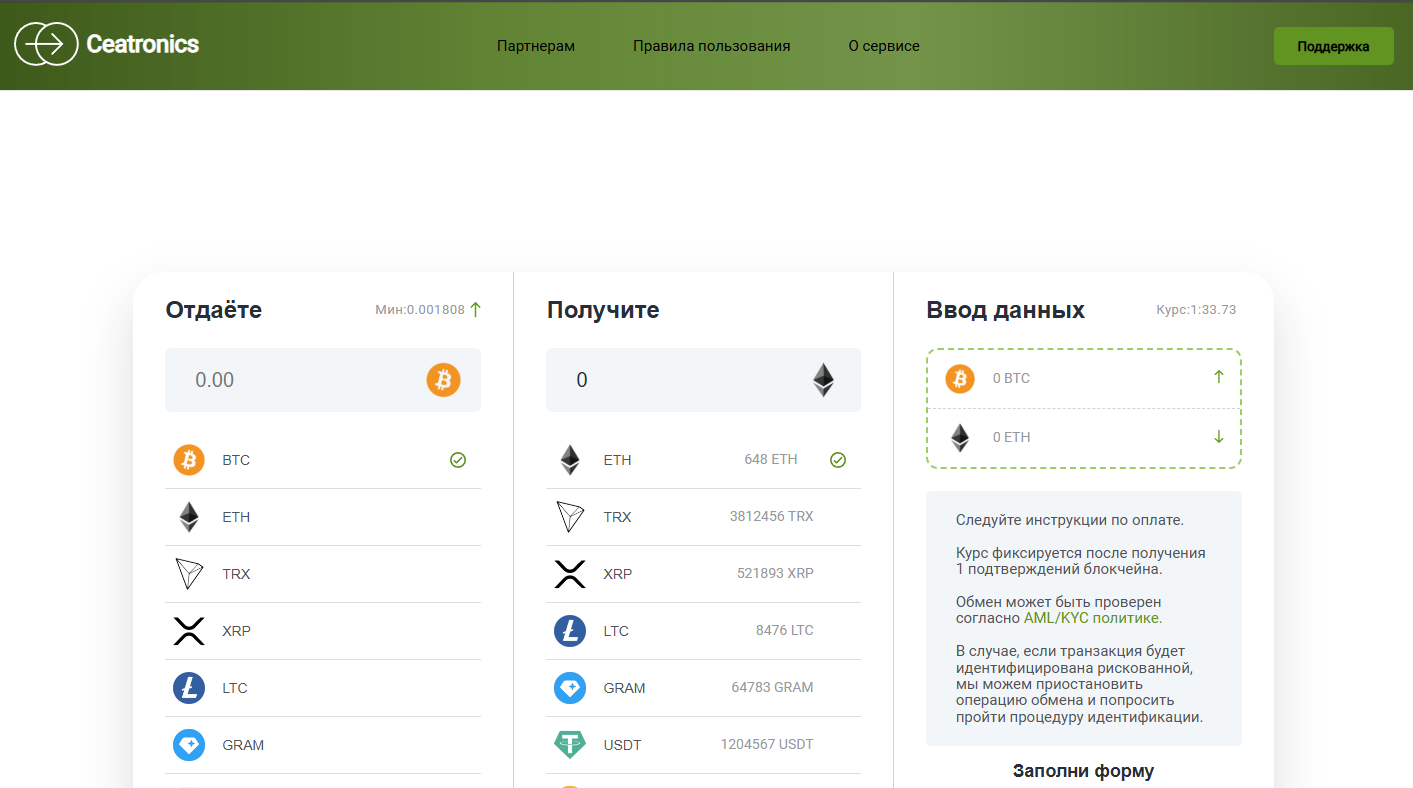Open the AML/KYC политике link
The width and height of the screenshot is (1413, 788).
point(1092,618)
